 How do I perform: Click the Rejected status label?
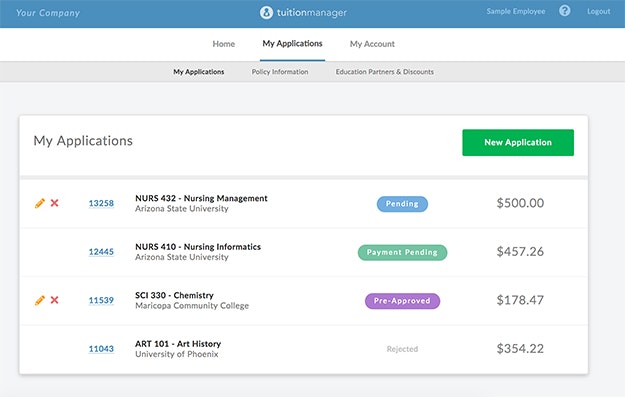click(x=402, y=349)
